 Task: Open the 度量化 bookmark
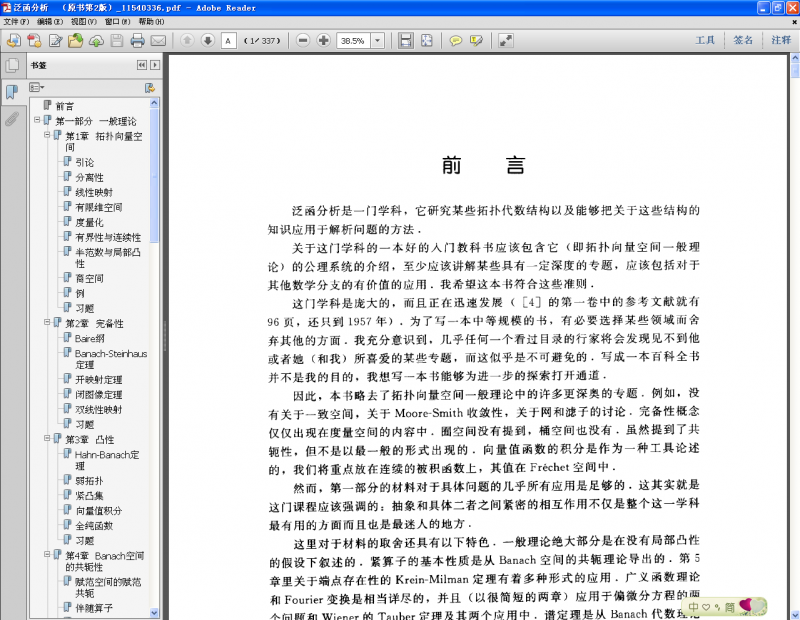click(89, 222)
